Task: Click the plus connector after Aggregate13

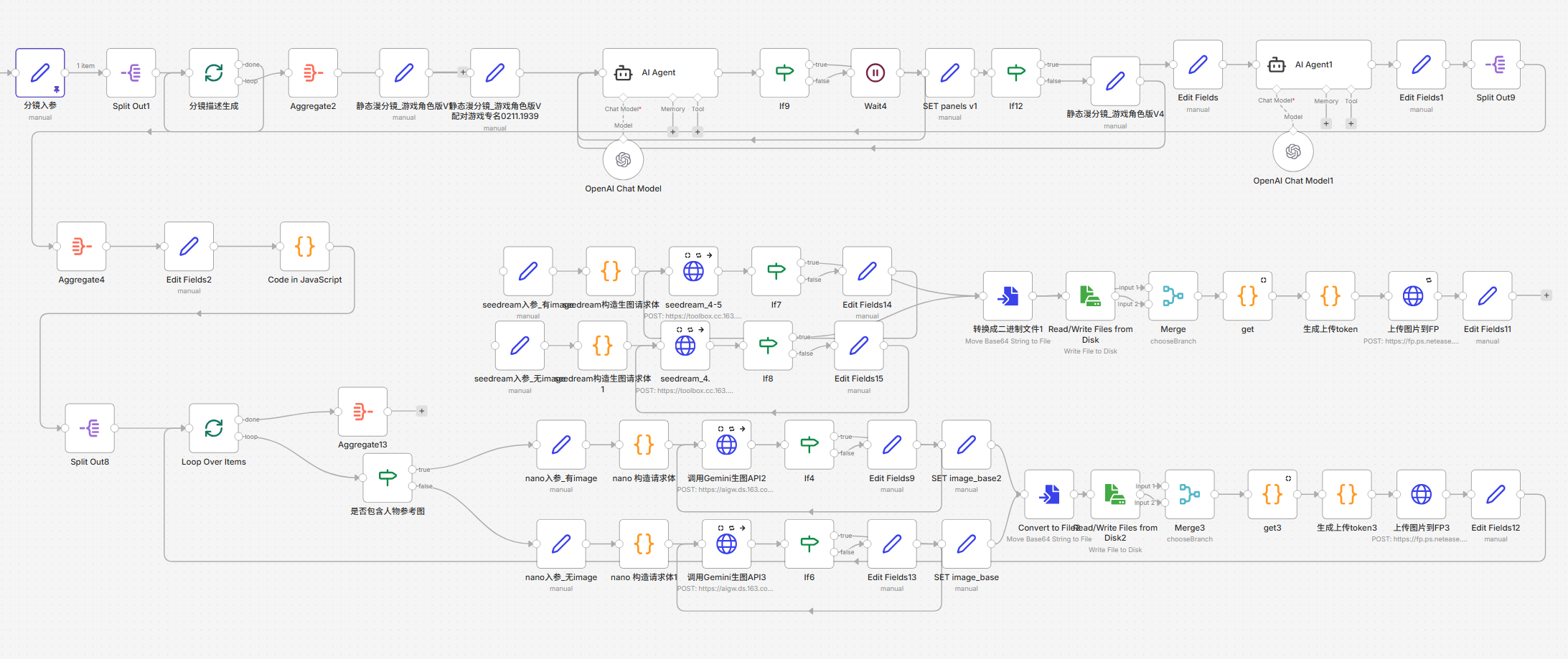Action: pos(422,412)
